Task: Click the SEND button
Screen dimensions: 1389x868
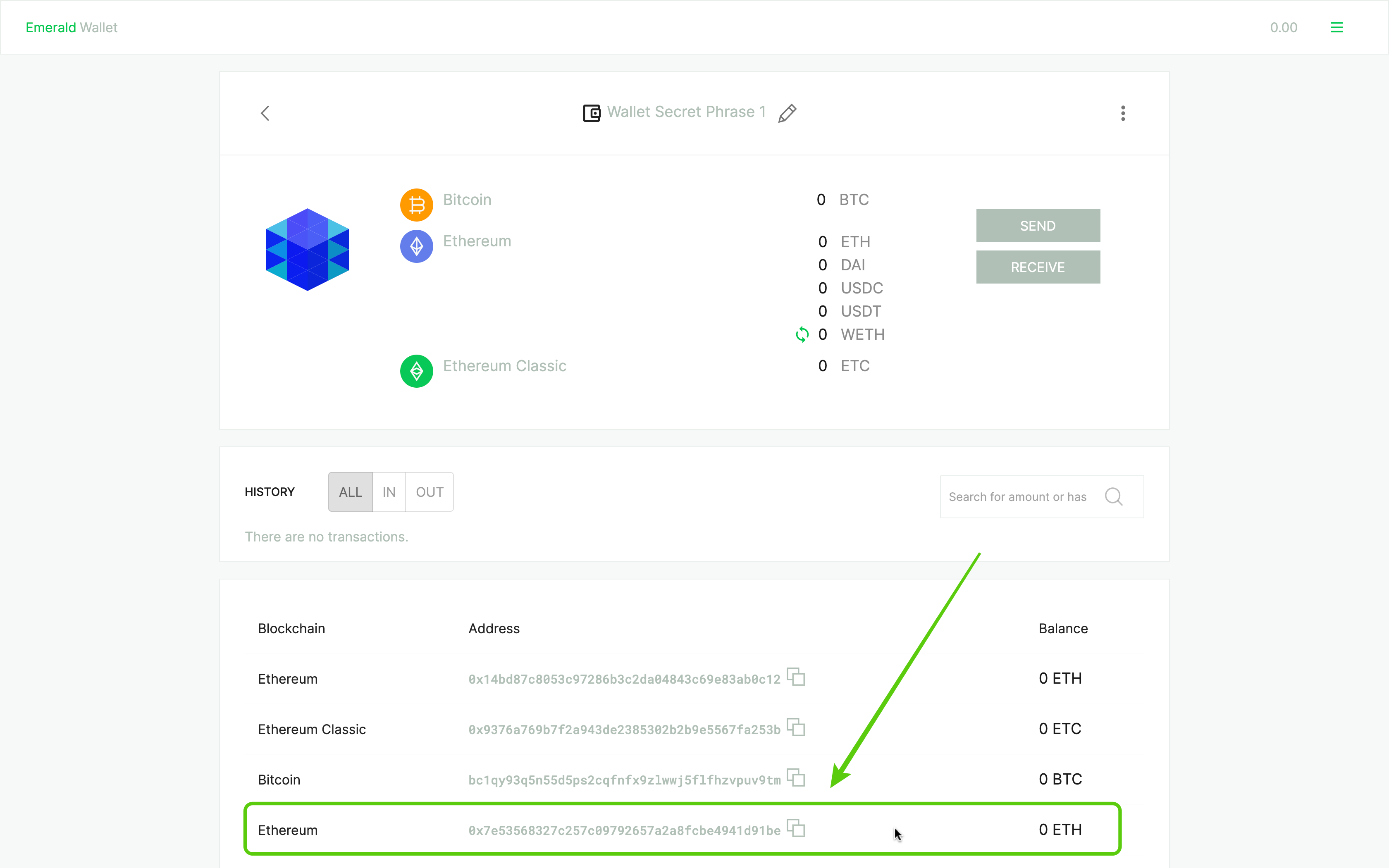Action: tap(1038, 225)
